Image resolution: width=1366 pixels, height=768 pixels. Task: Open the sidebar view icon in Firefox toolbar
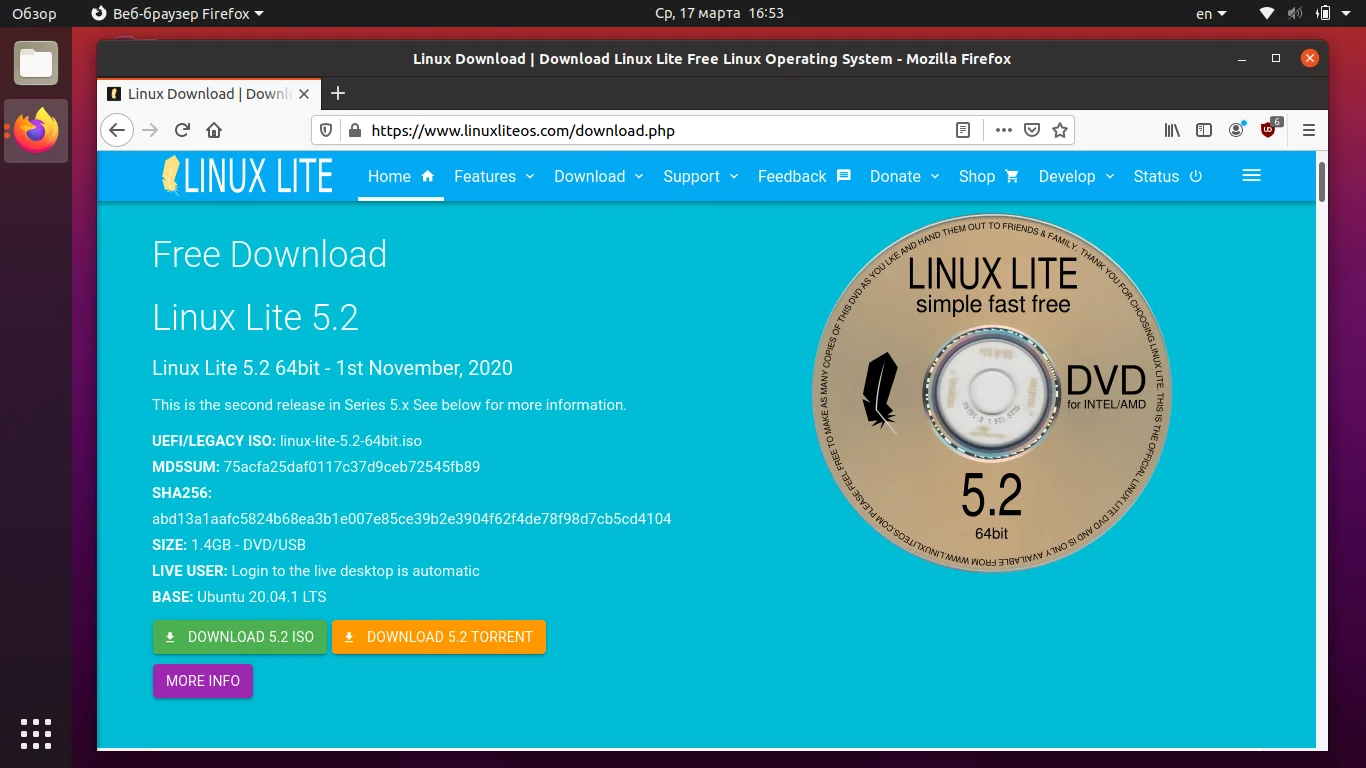click(x=1203, y=130)
